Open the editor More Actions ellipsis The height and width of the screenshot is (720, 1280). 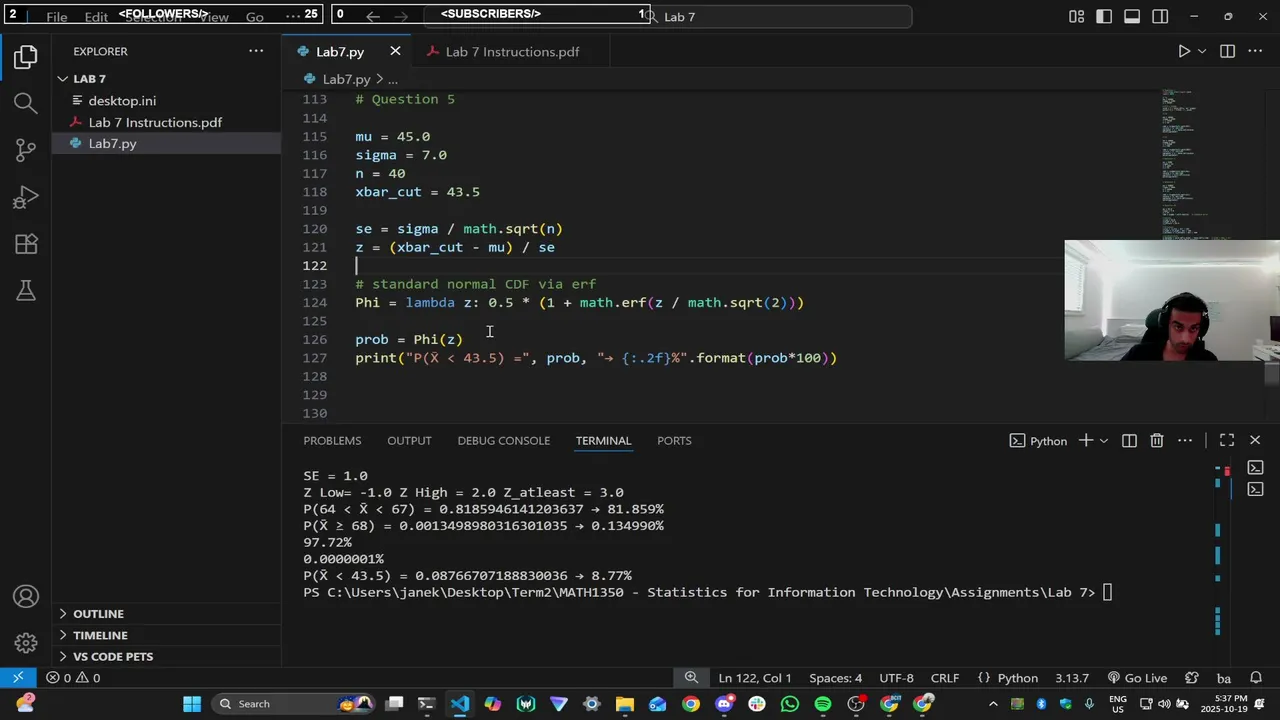tap(1256, 51)
